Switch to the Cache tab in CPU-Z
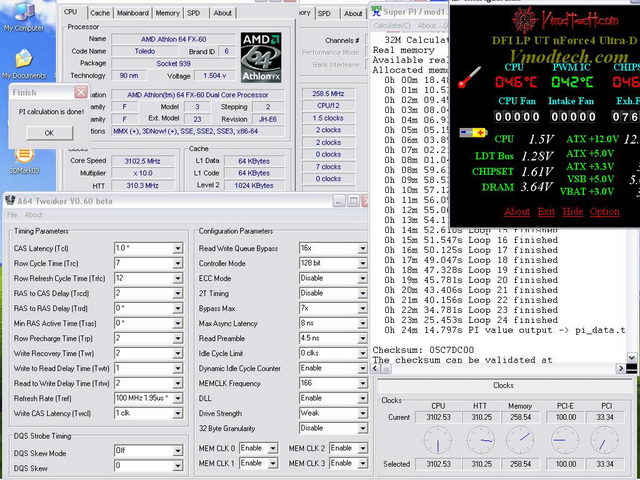 [100, 13]
